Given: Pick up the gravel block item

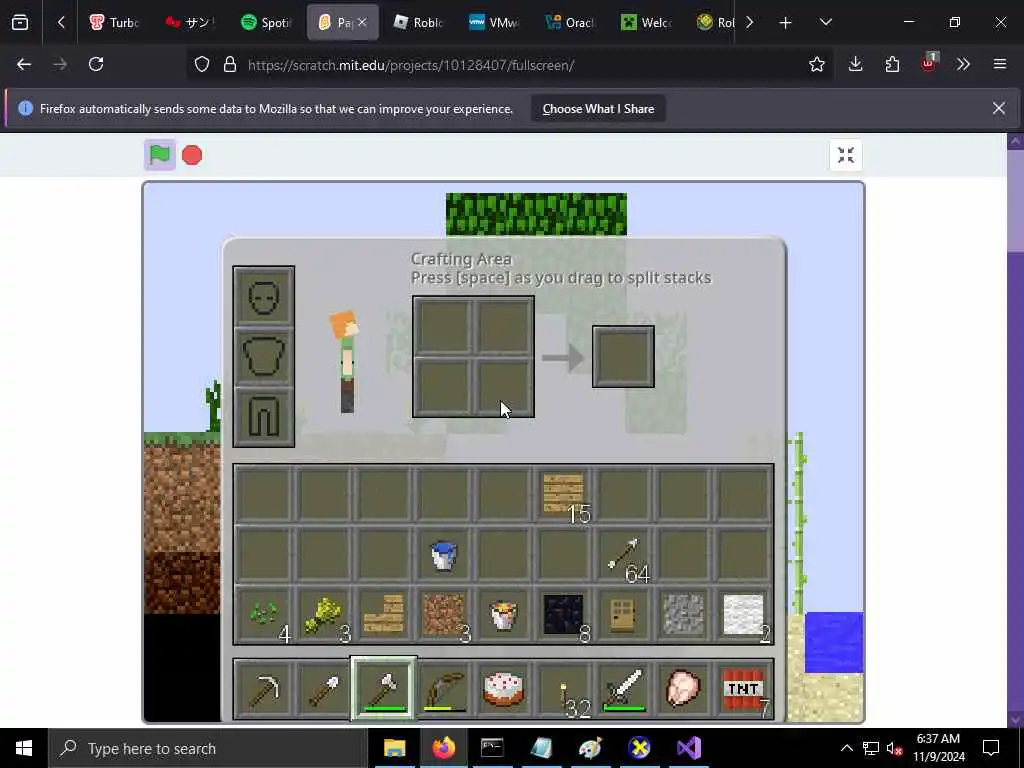Looking at the screenshot, I should pyautogui.click(x=683, y=615).
